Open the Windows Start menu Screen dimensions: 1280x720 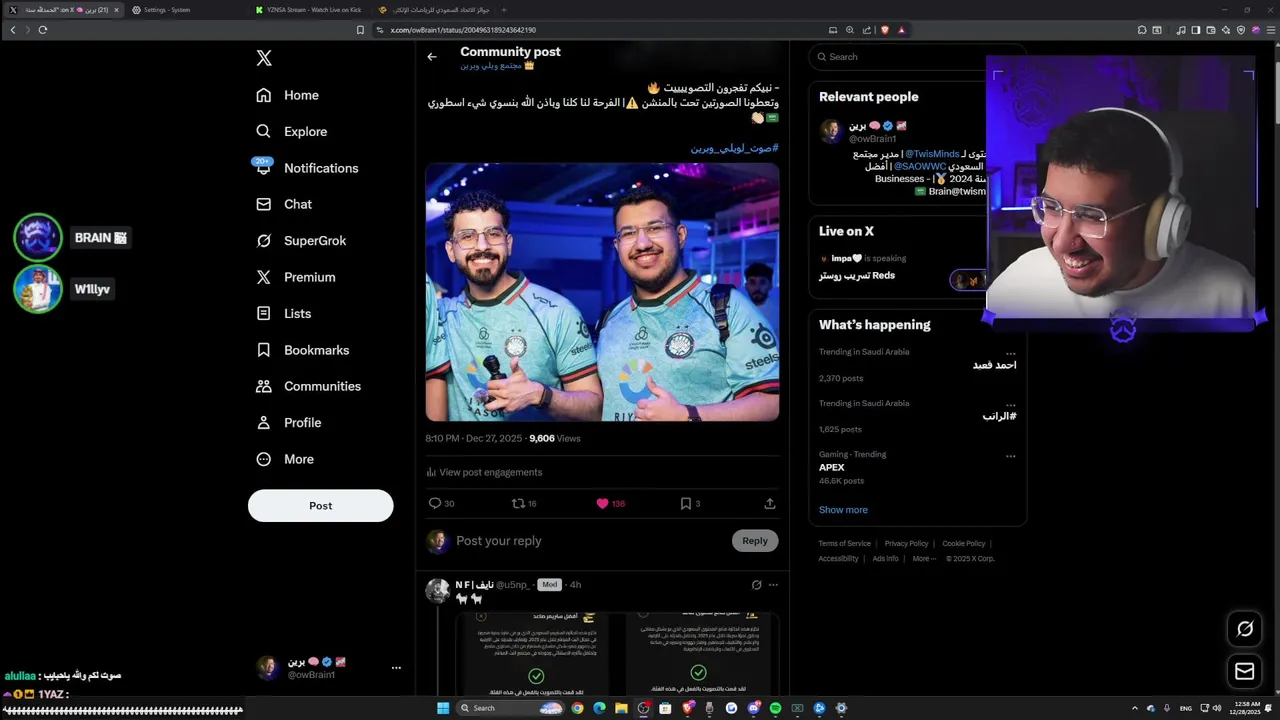pyautogui.click(x=444, y=708)
